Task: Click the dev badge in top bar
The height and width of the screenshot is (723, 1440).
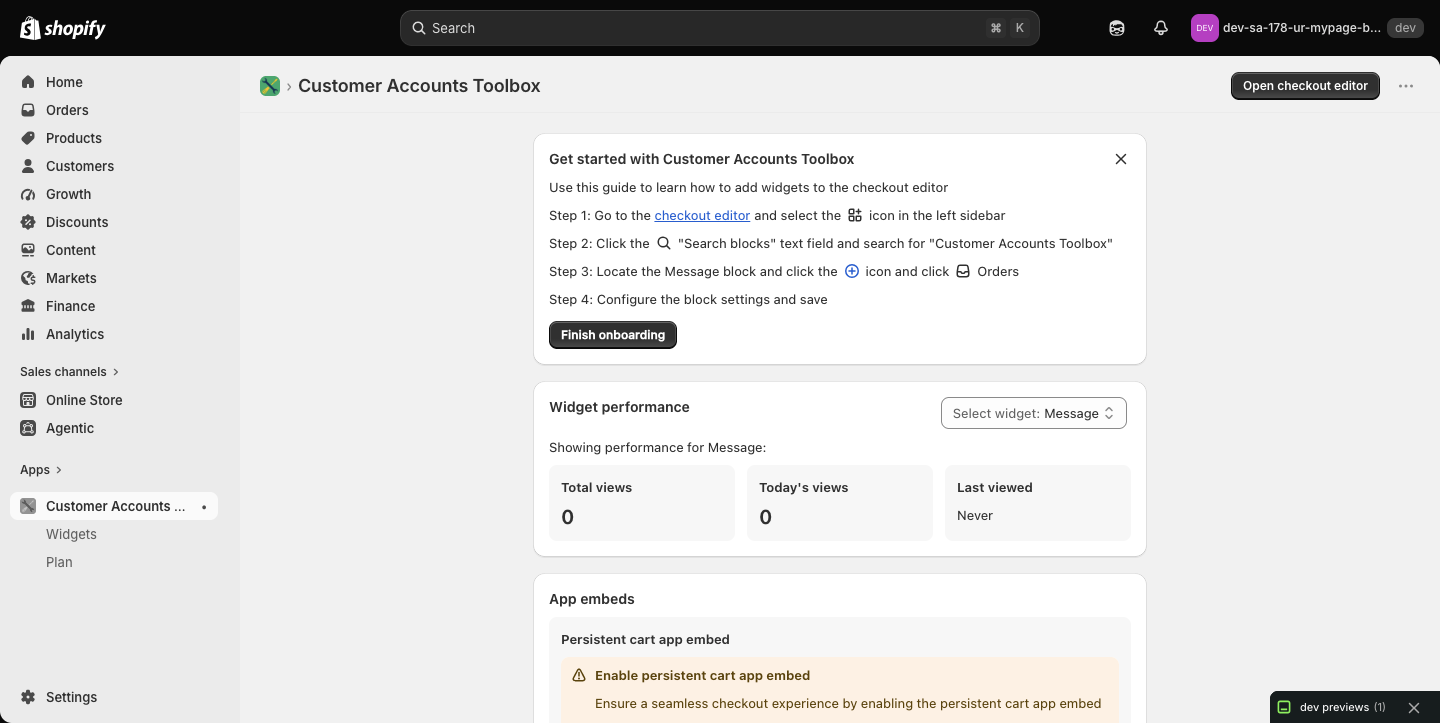Action: [x=1405, y=28]
